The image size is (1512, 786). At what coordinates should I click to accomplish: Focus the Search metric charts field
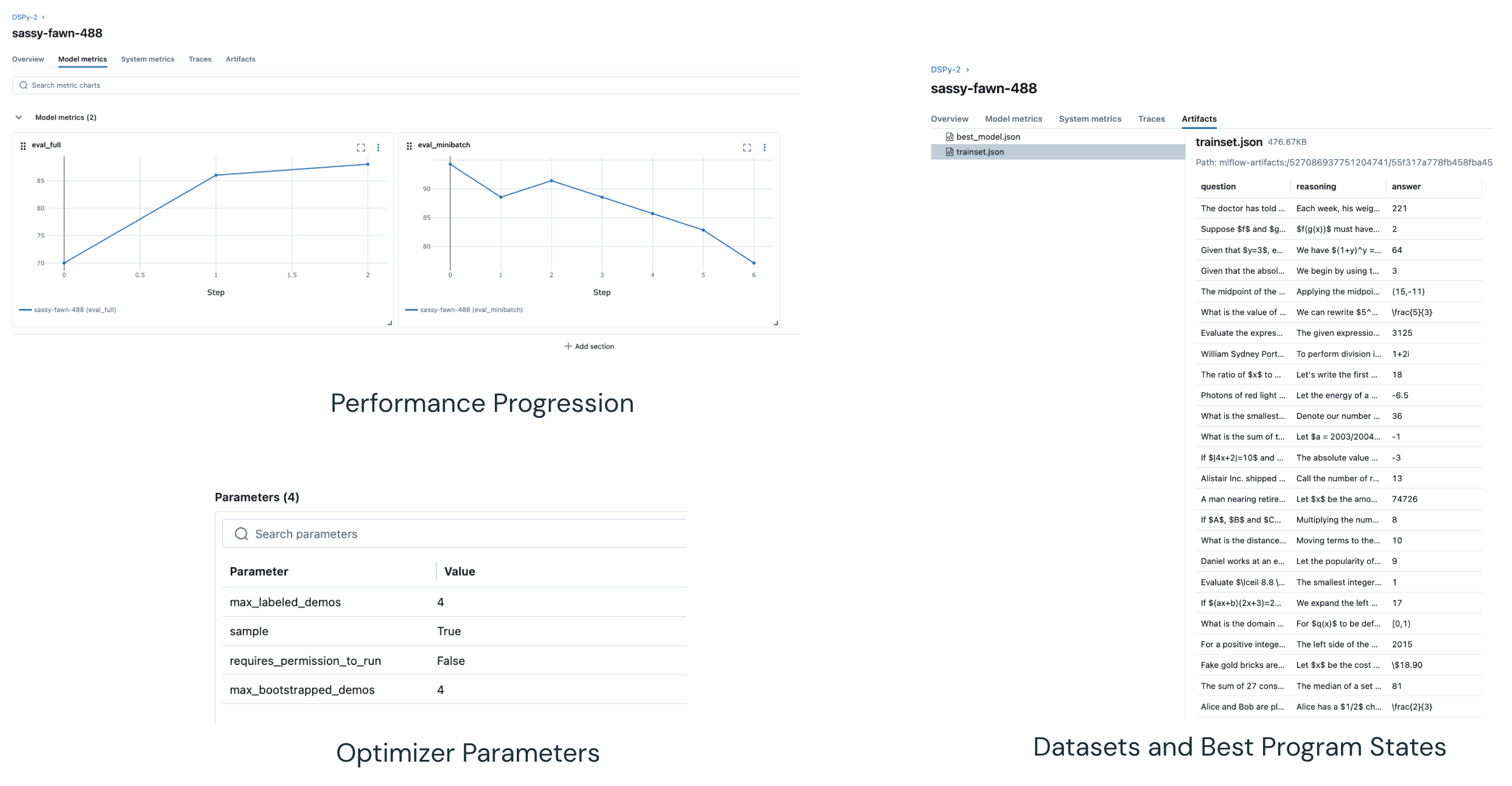click(x=406, y=85)
